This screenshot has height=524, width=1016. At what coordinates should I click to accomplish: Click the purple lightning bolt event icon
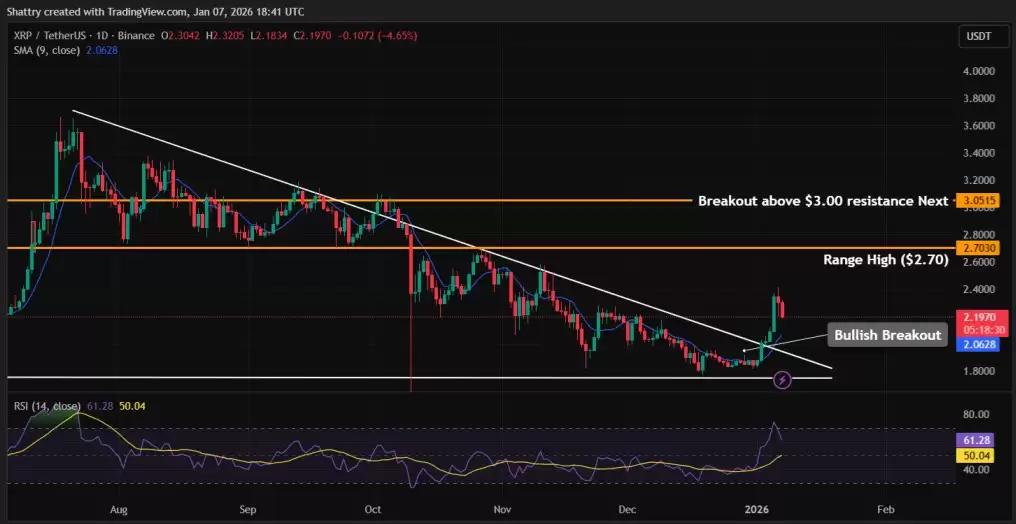[x=783, y=380]
